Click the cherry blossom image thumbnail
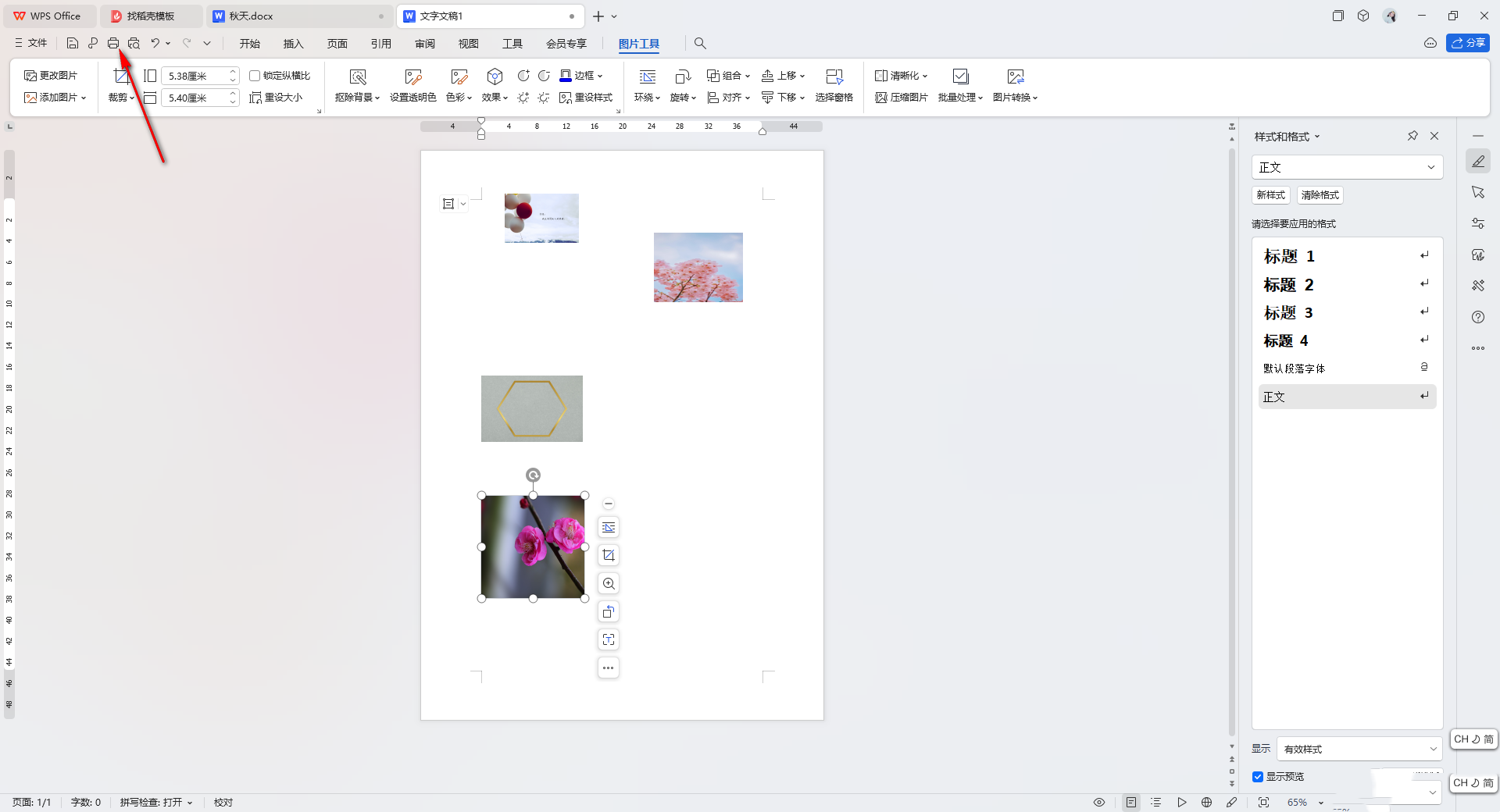 698,267
